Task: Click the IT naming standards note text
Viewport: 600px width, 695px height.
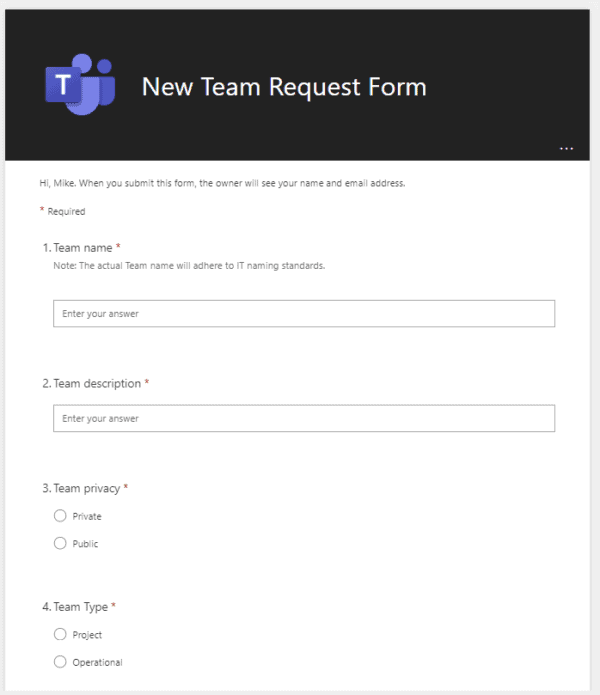Action: point(189,265)
